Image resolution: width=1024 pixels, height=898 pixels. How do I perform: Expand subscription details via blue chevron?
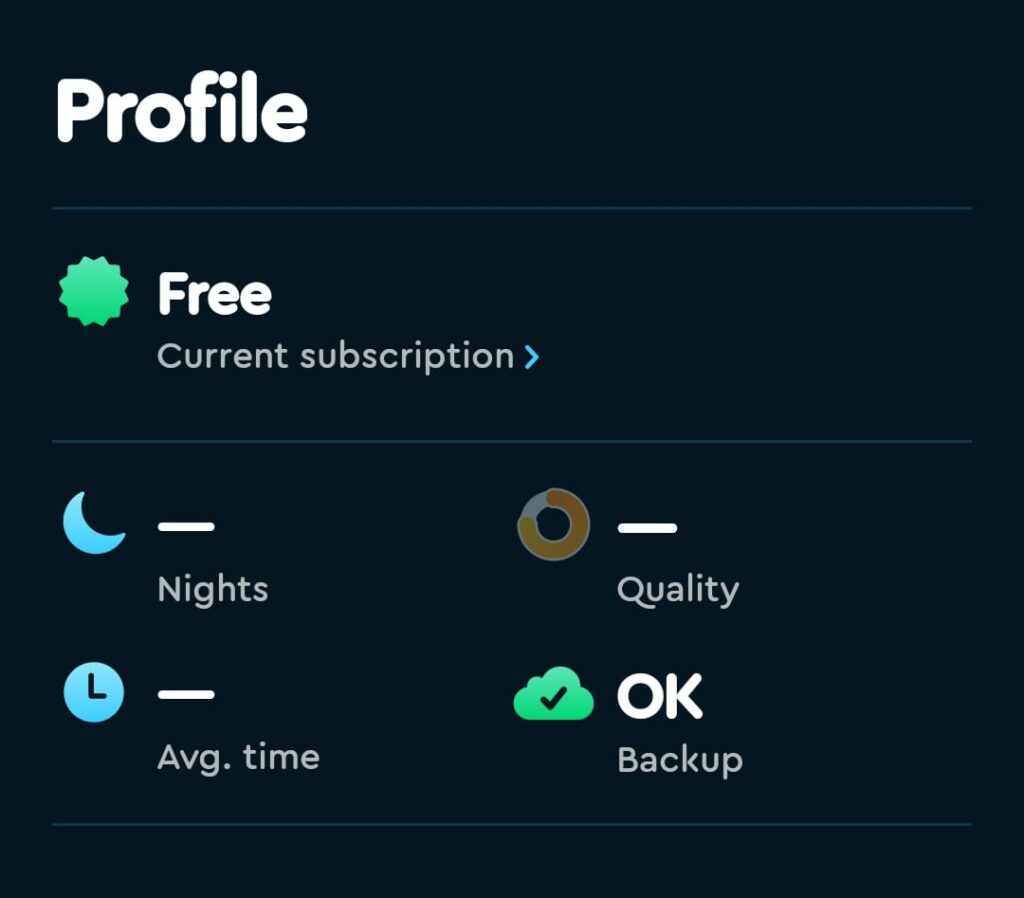pos(532,357)
